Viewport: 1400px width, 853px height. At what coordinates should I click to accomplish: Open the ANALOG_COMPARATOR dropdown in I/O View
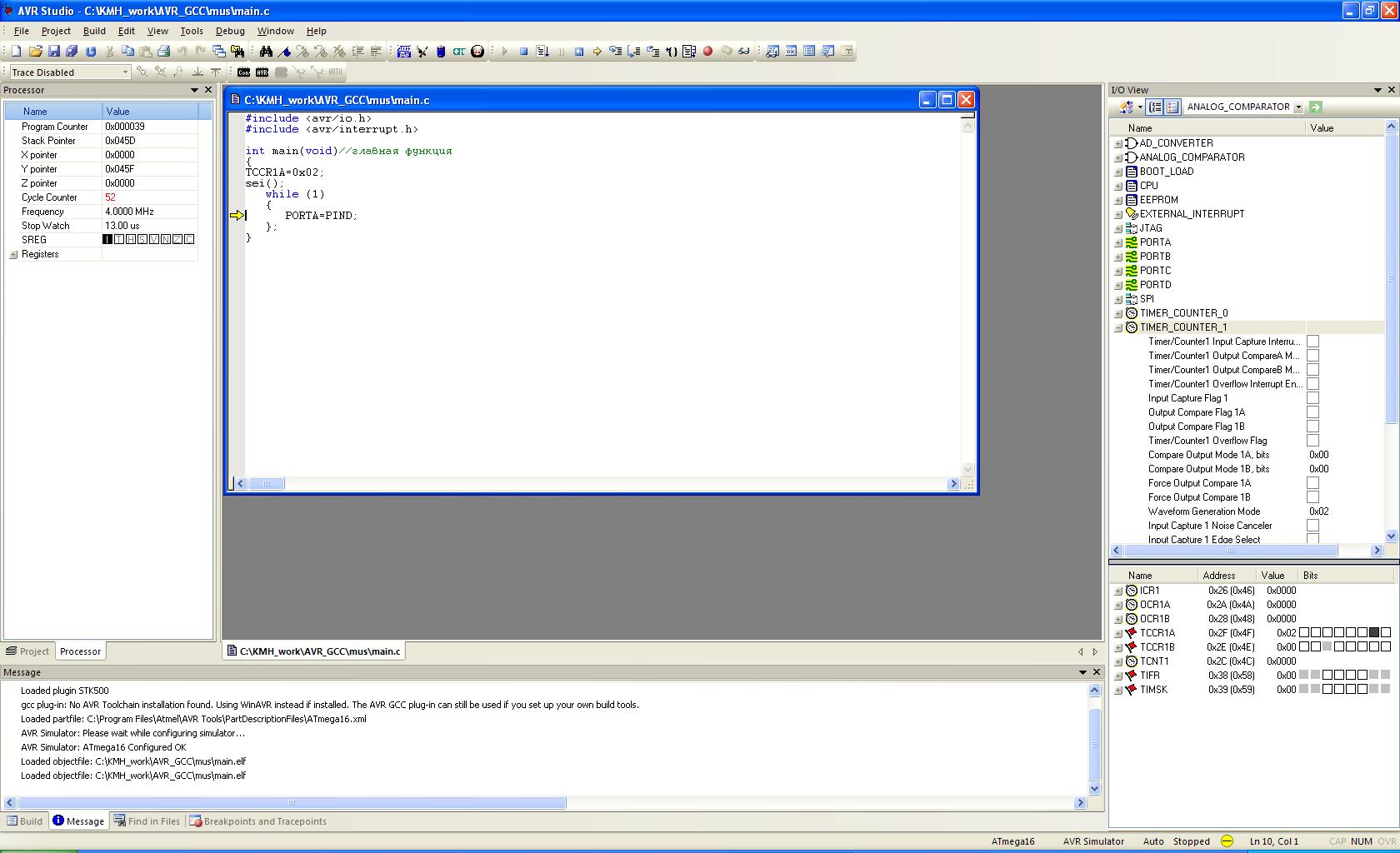pyautogui.click(x=1297, y=107)
